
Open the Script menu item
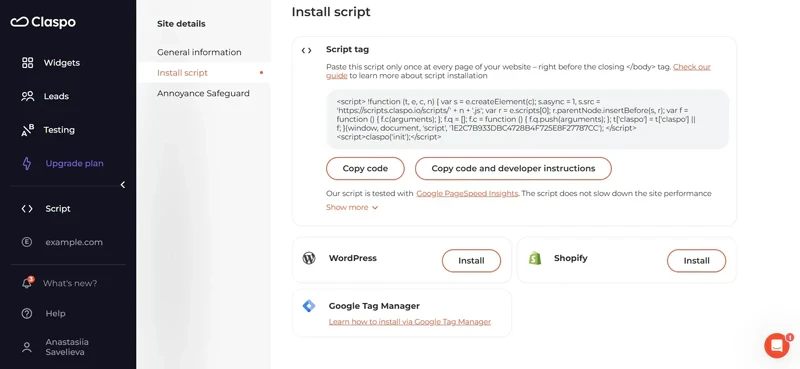(x=58, y=209)
